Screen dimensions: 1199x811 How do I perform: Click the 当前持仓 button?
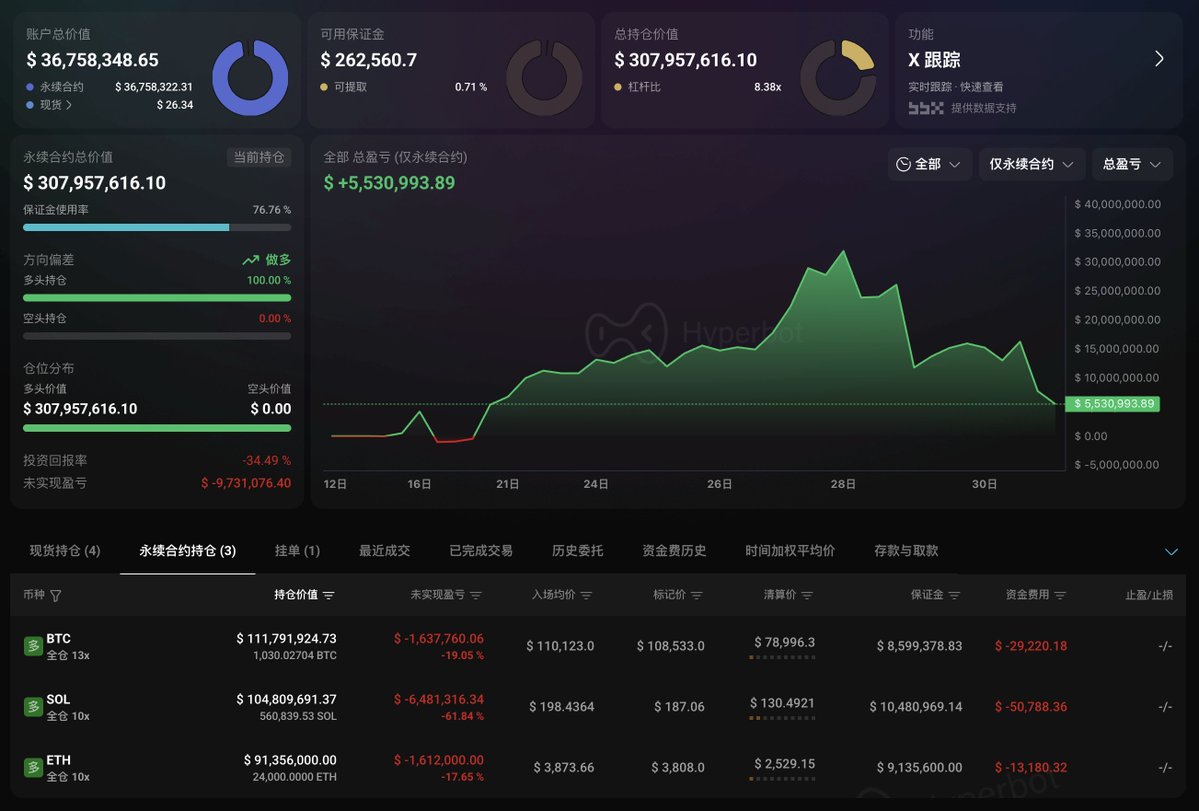coord(258,157)
